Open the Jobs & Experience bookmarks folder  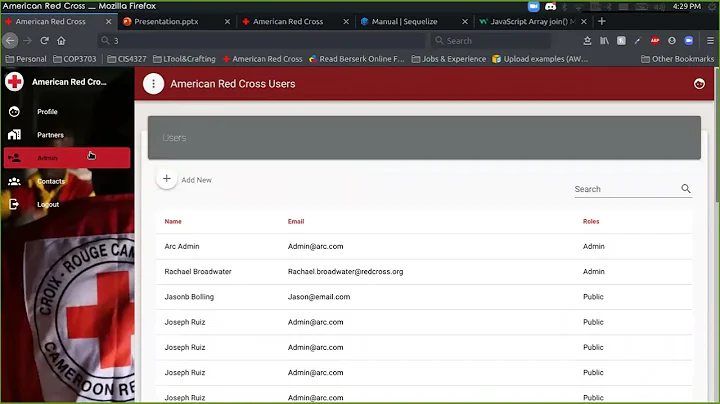point(449,59)
